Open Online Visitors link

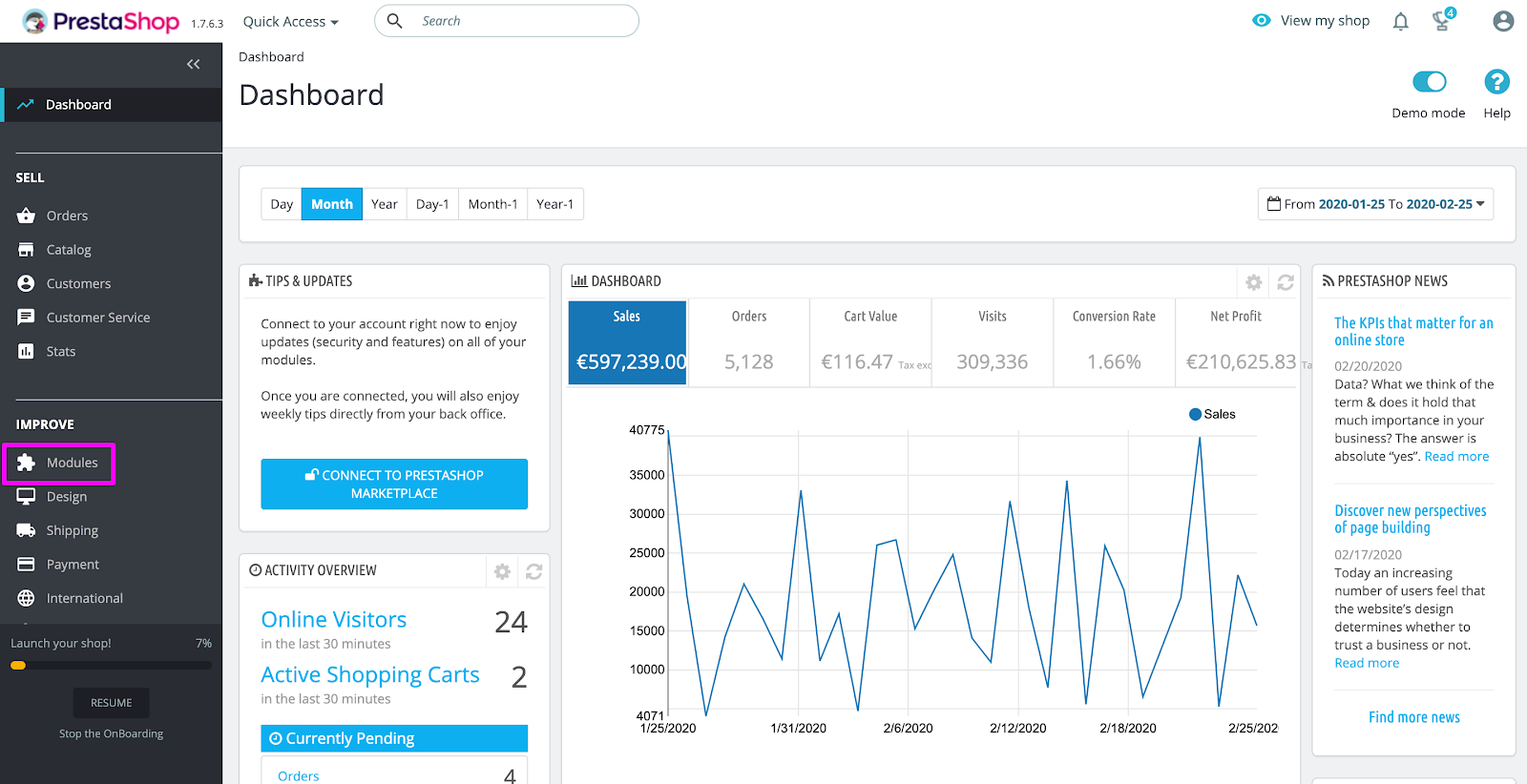[334, 620]
